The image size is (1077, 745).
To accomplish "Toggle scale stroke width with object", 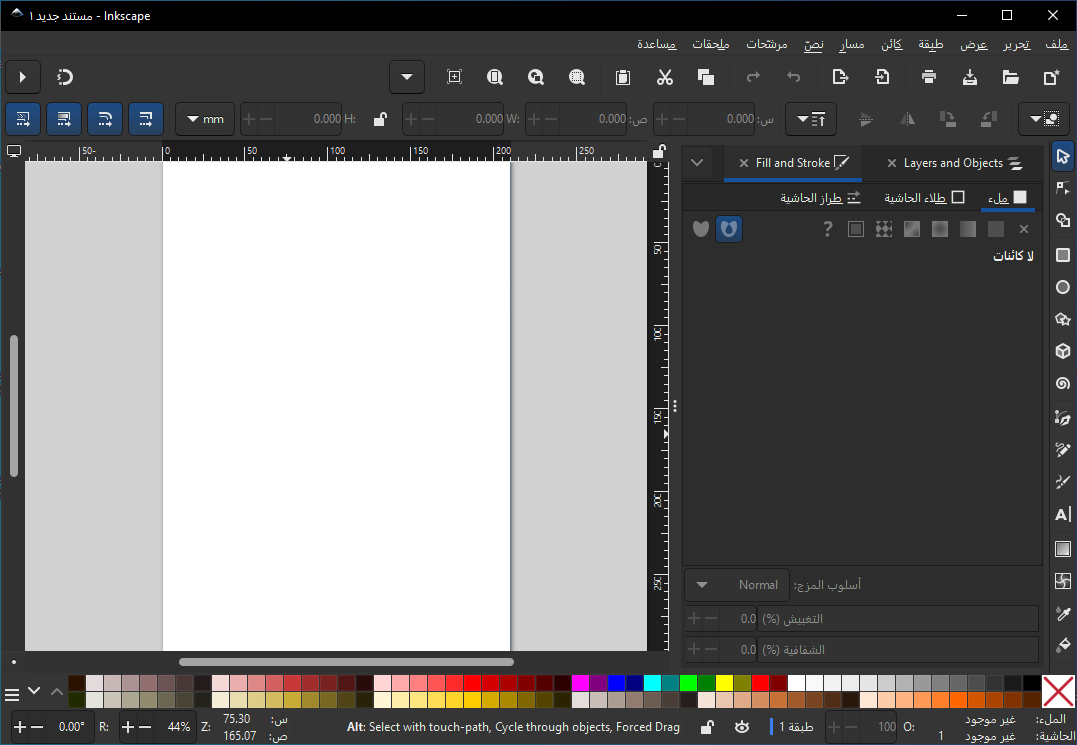I will (x=146, y=119).
